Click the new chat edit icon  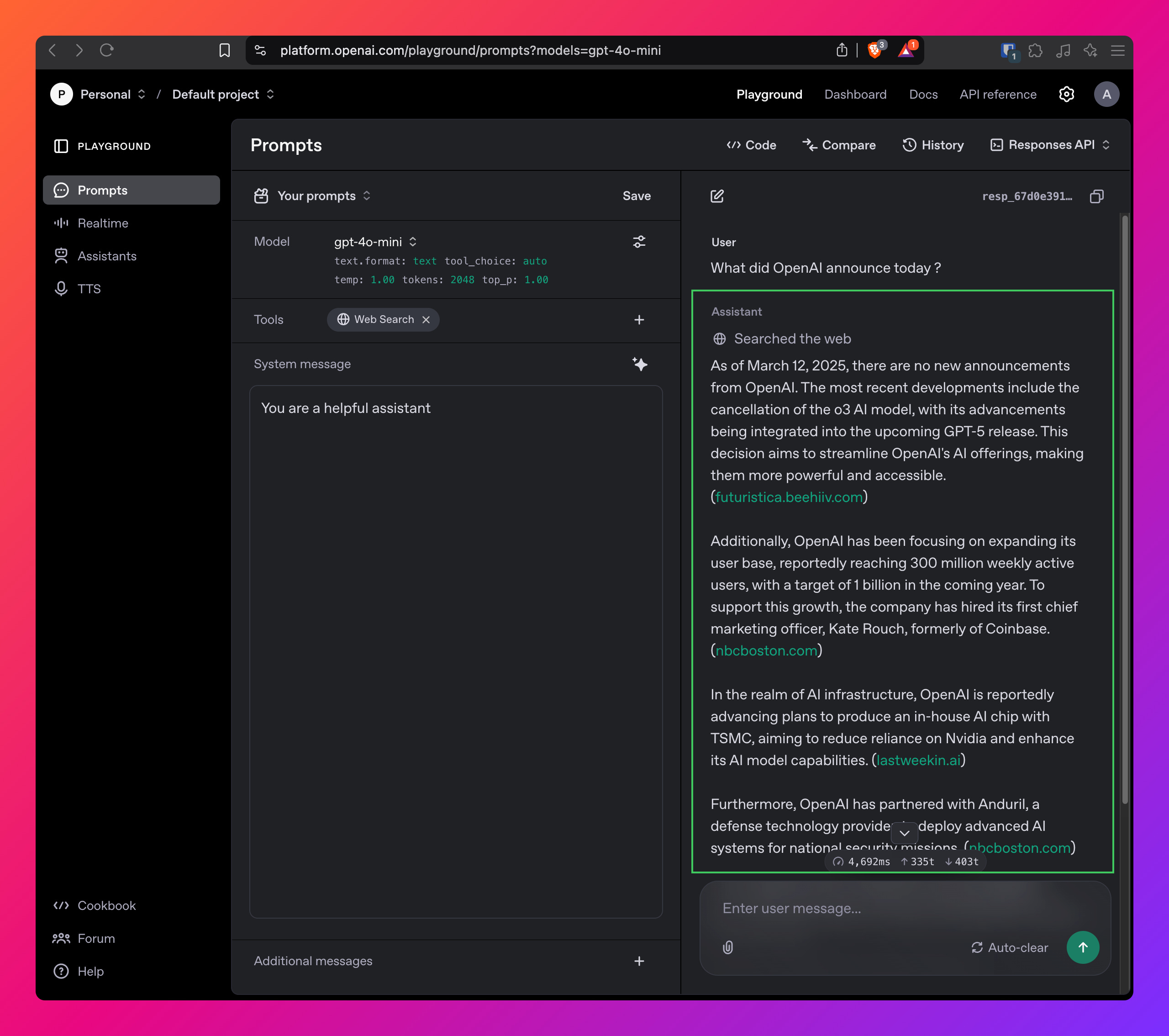coord(716,196)
